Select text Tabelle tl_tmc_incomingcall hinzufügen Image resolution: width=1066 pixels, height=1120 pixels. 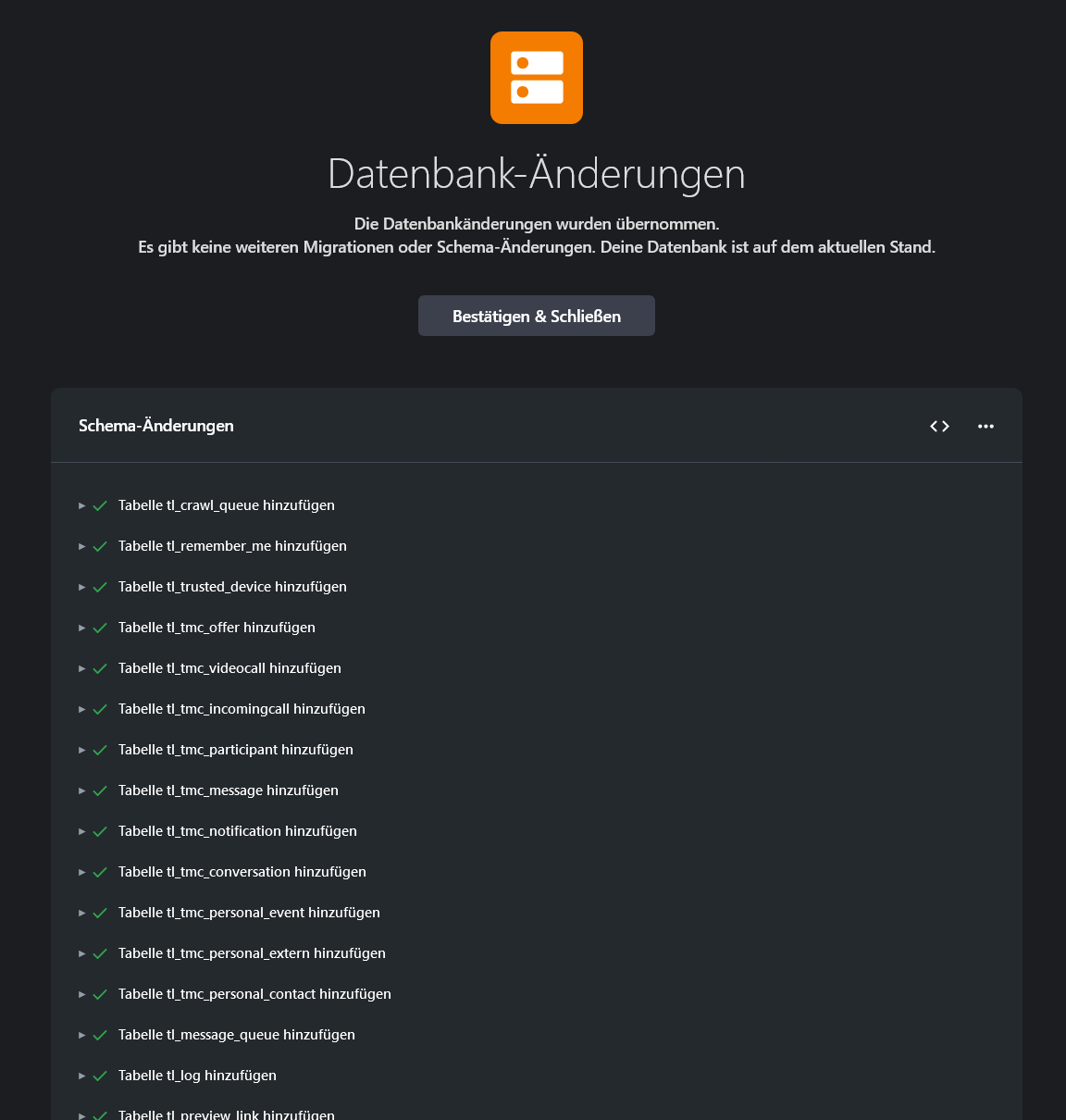(242, 709)
